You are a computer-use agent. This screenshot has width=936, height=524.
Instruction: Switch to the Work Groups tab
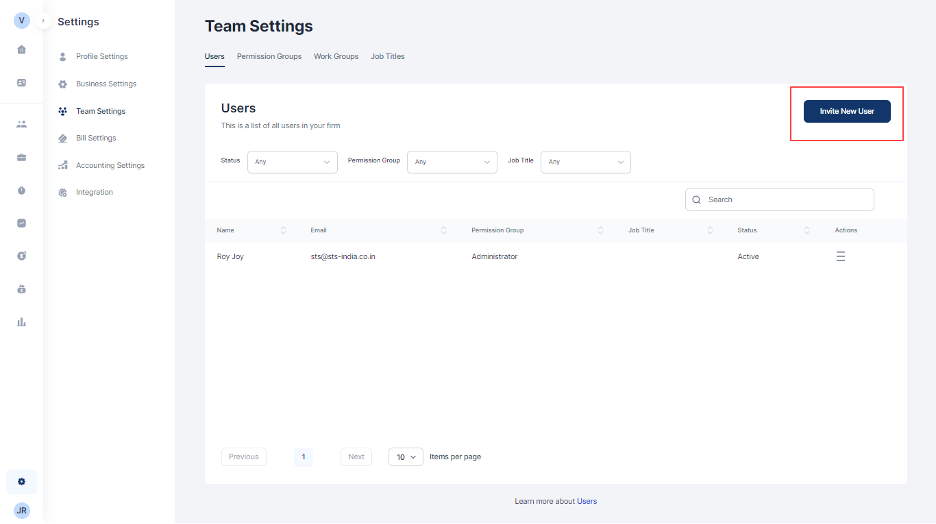tap(336, 56)
